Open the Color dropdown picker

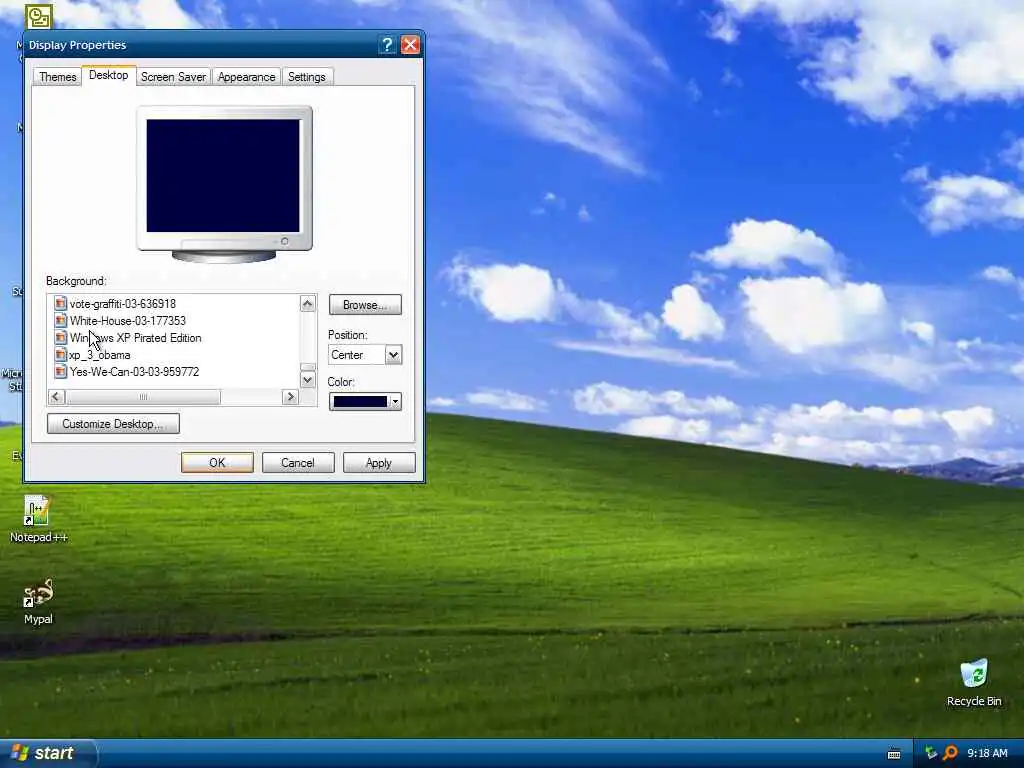(x=365, y=402)
